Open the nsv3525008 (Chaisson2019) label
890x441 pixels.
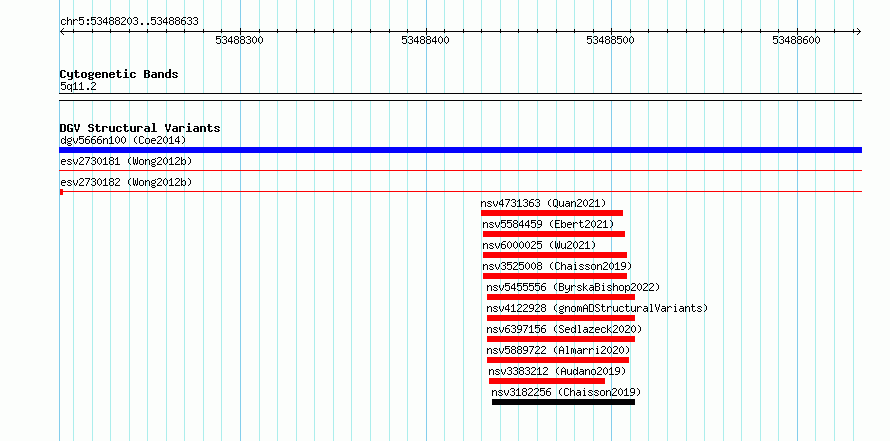[557, 266]
